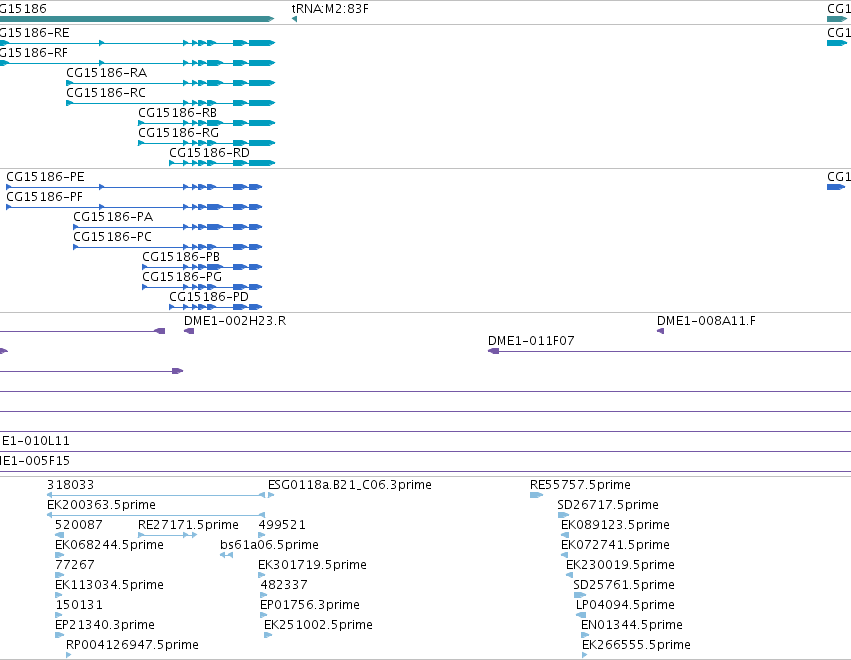The width and height of the screenshot is (851, 660).
Task: Select the CG15186-RG transcript label
Action: 179,133
